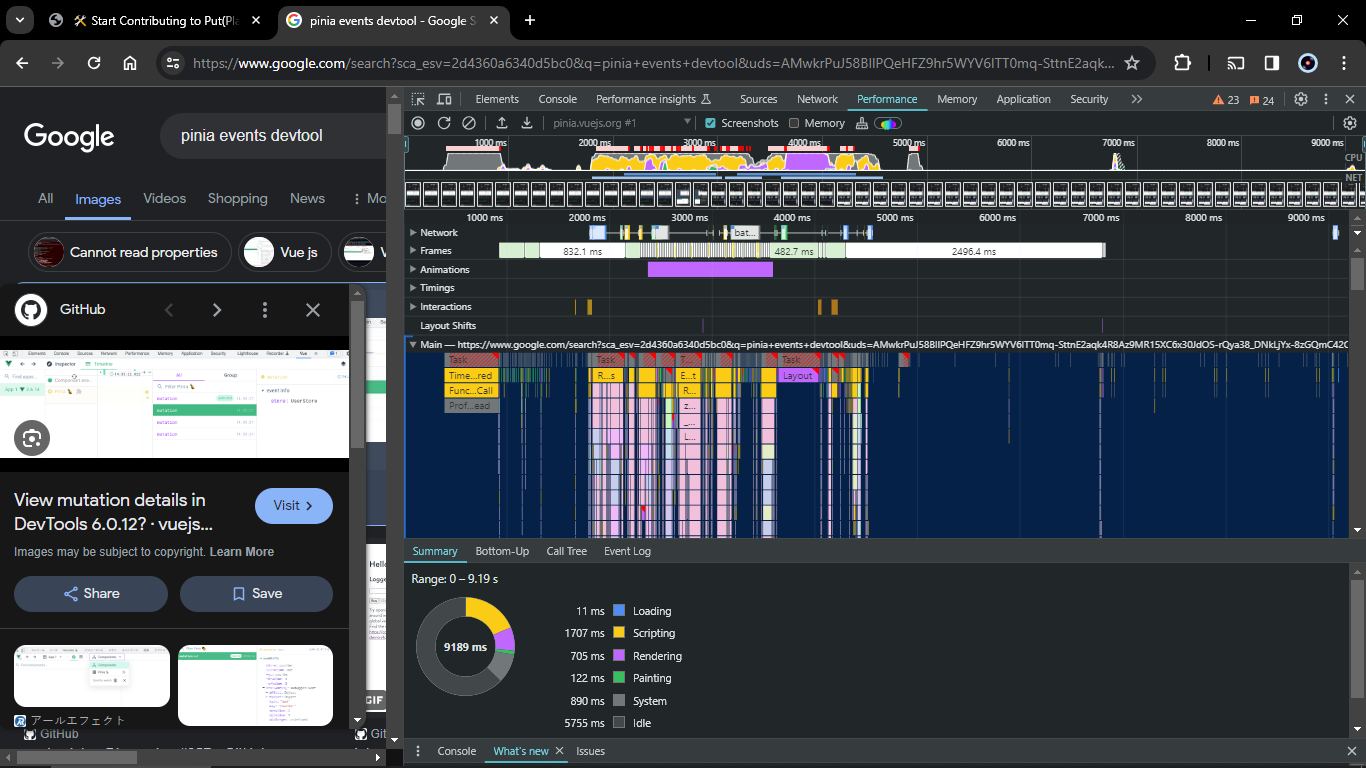Screen dimensions: 1366x768
Task: Go to Chrome home page icon
Action: 130,63
